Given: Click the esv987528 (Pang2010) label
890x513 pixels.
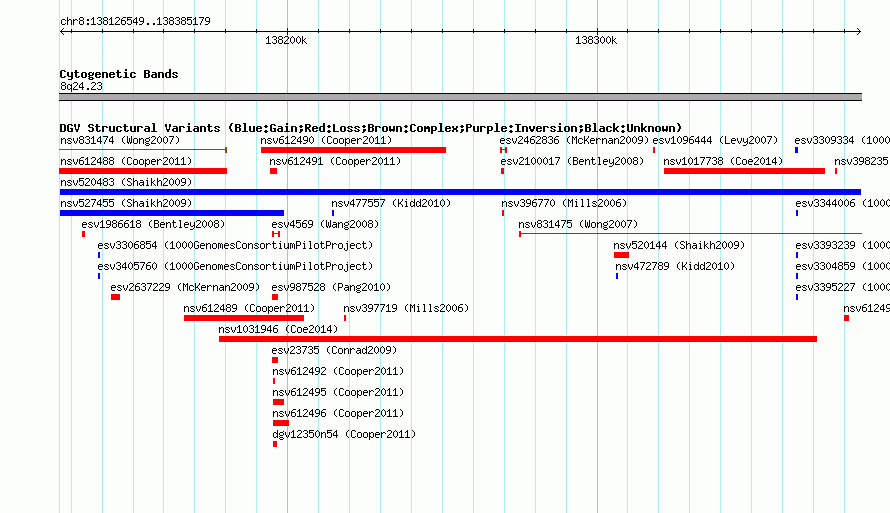Looking at the screenshot, I should (x=331, y=287).
